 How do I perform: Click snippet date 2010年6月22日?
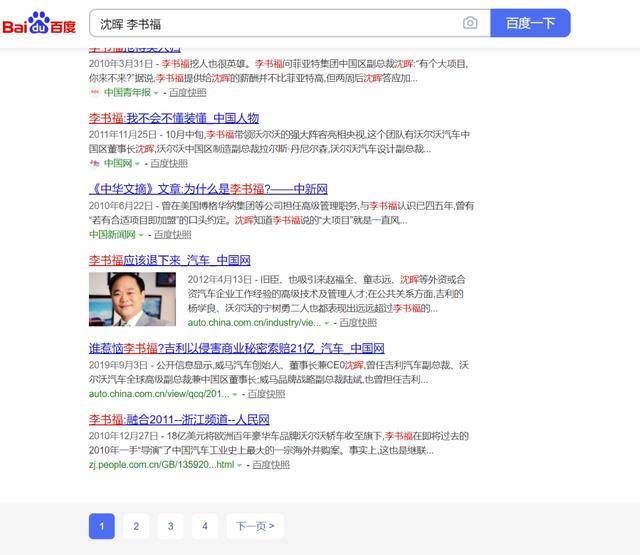coord(121,206)
